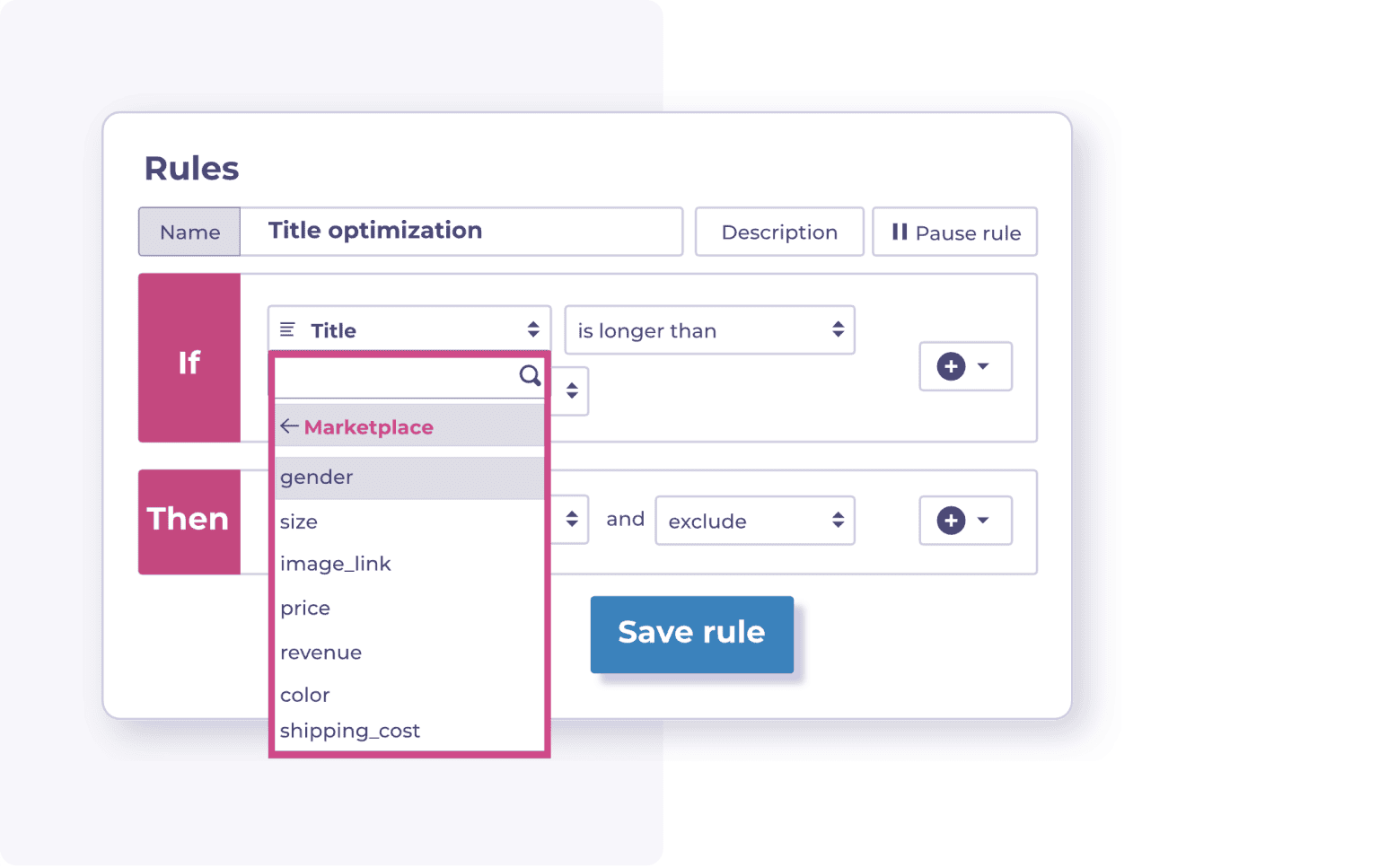Pause the rule using the pause icon
Screen dimensions: 1379x868
point(899,232)
